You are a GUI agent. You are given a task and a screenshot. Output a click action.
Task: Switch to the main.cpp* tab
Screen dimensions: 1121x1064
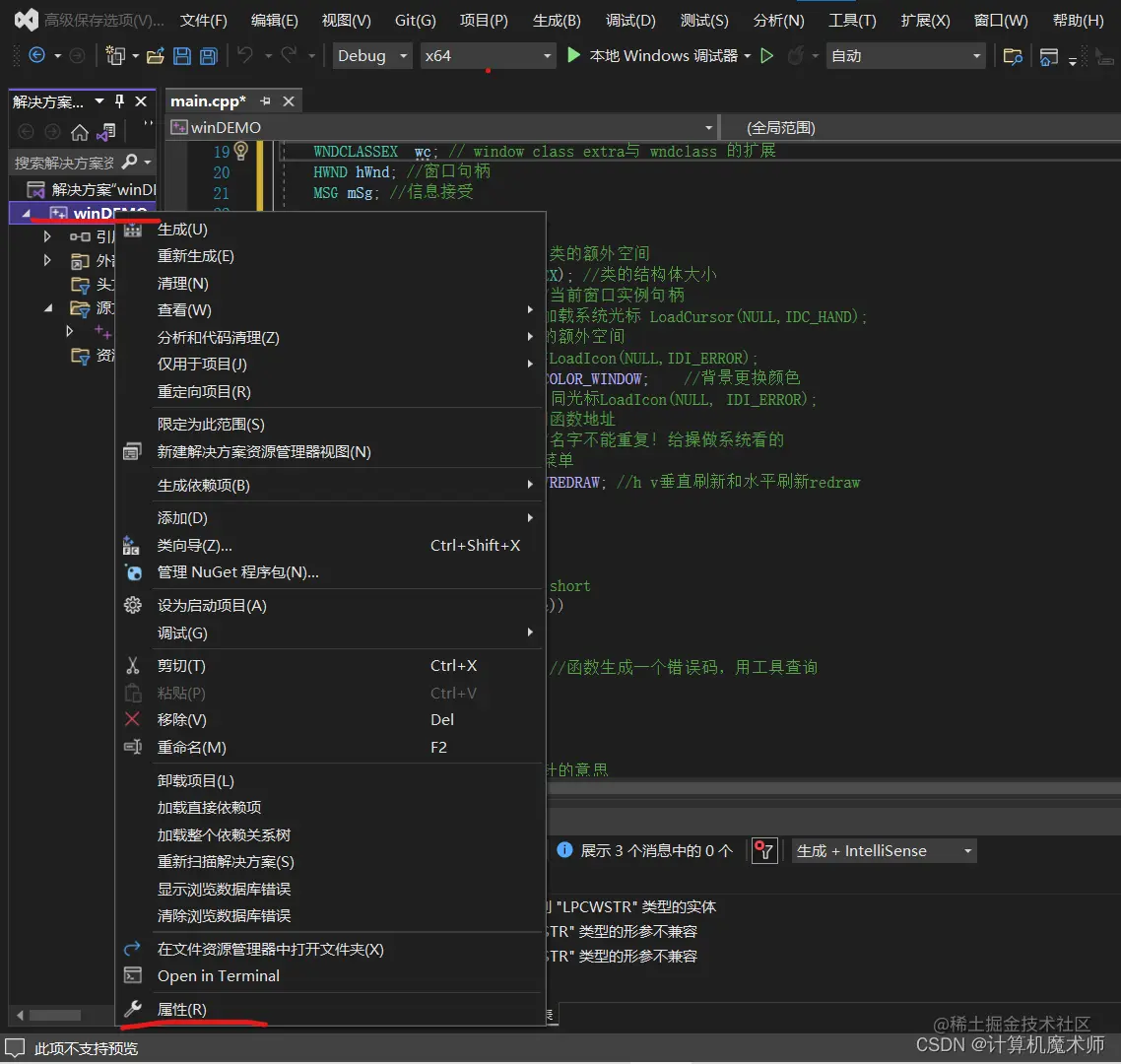[x=208, y=101]
